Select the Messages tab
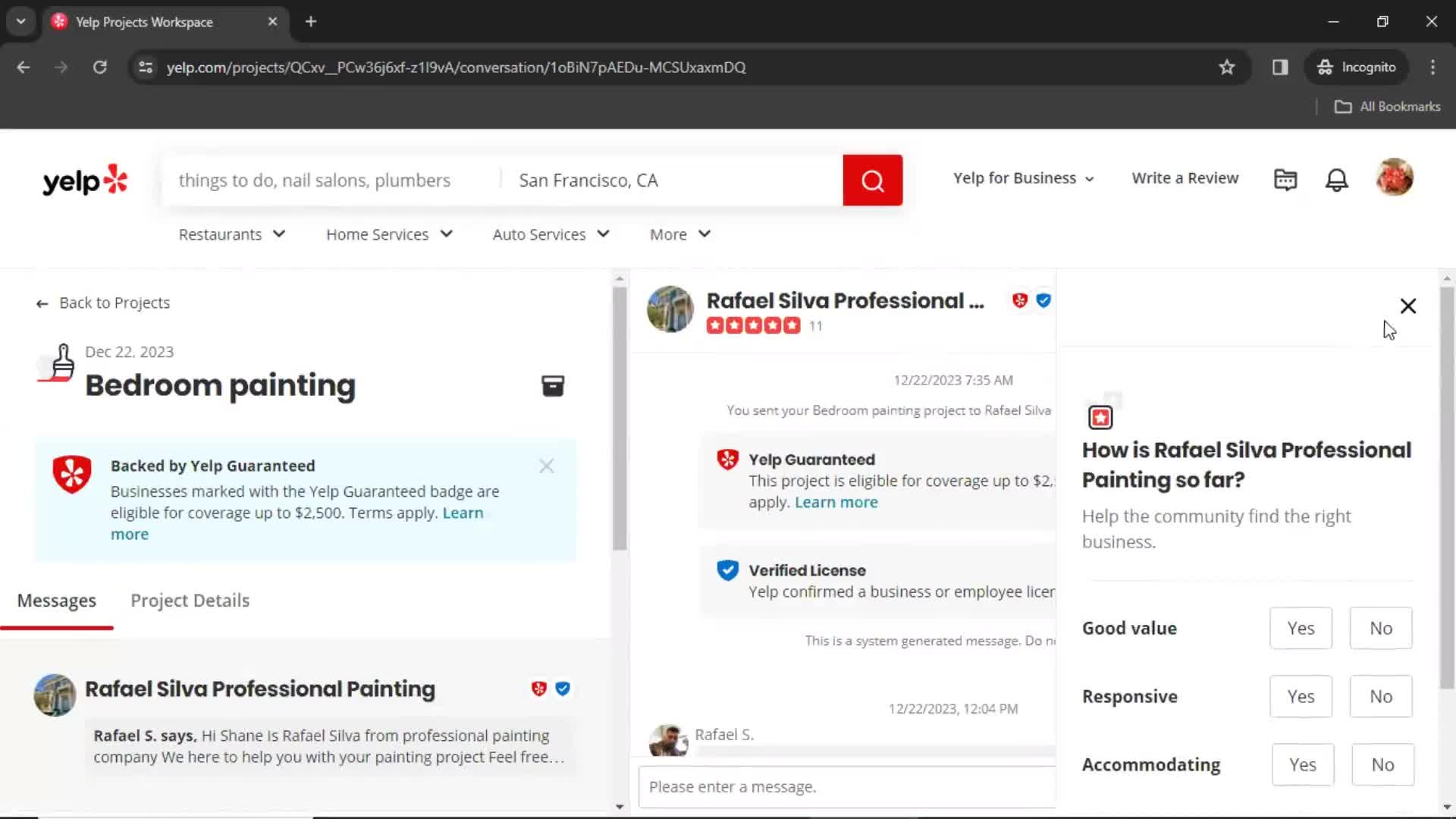 [x=56, y=599]
